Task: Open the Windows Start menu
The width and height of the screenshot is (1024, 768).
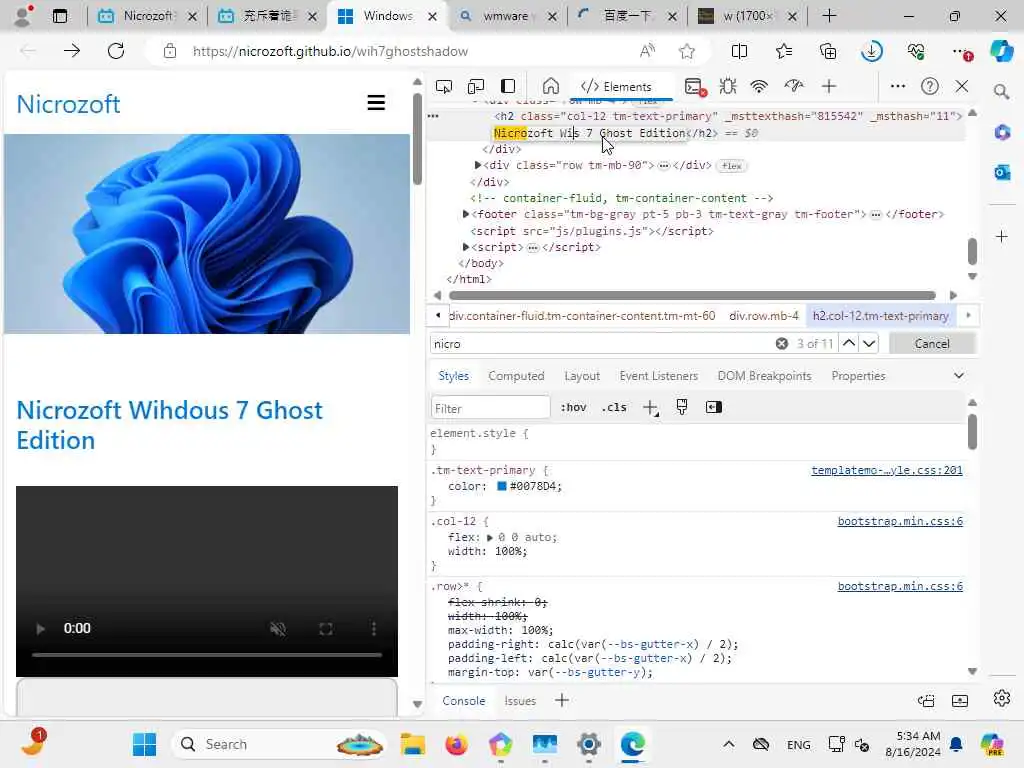Action: click(x=144, y=744)
